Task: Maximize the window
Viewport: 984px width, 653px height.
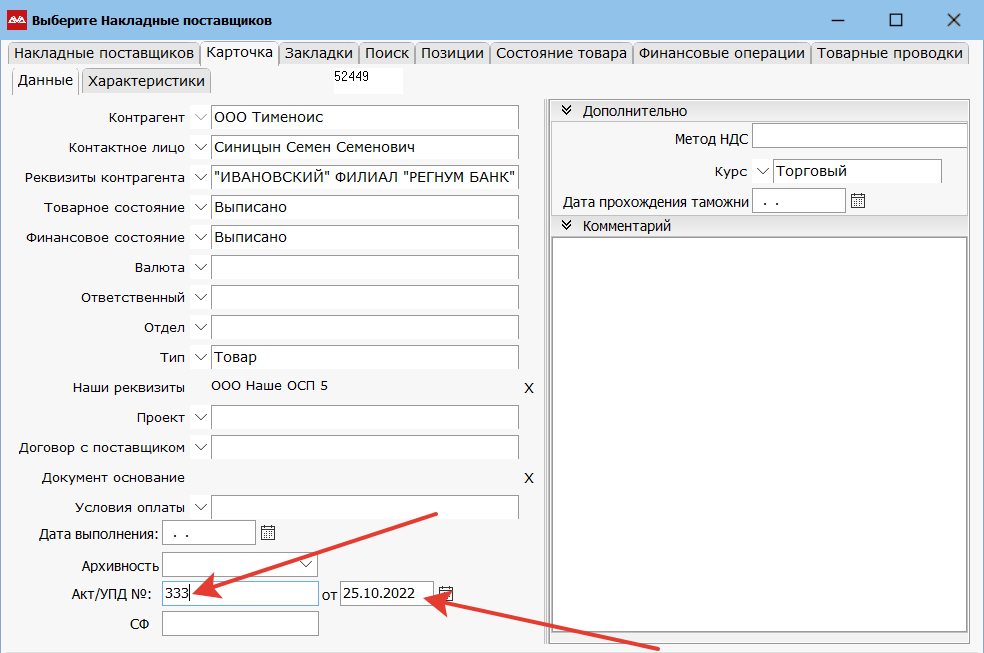Action: (x=896, y=20)
